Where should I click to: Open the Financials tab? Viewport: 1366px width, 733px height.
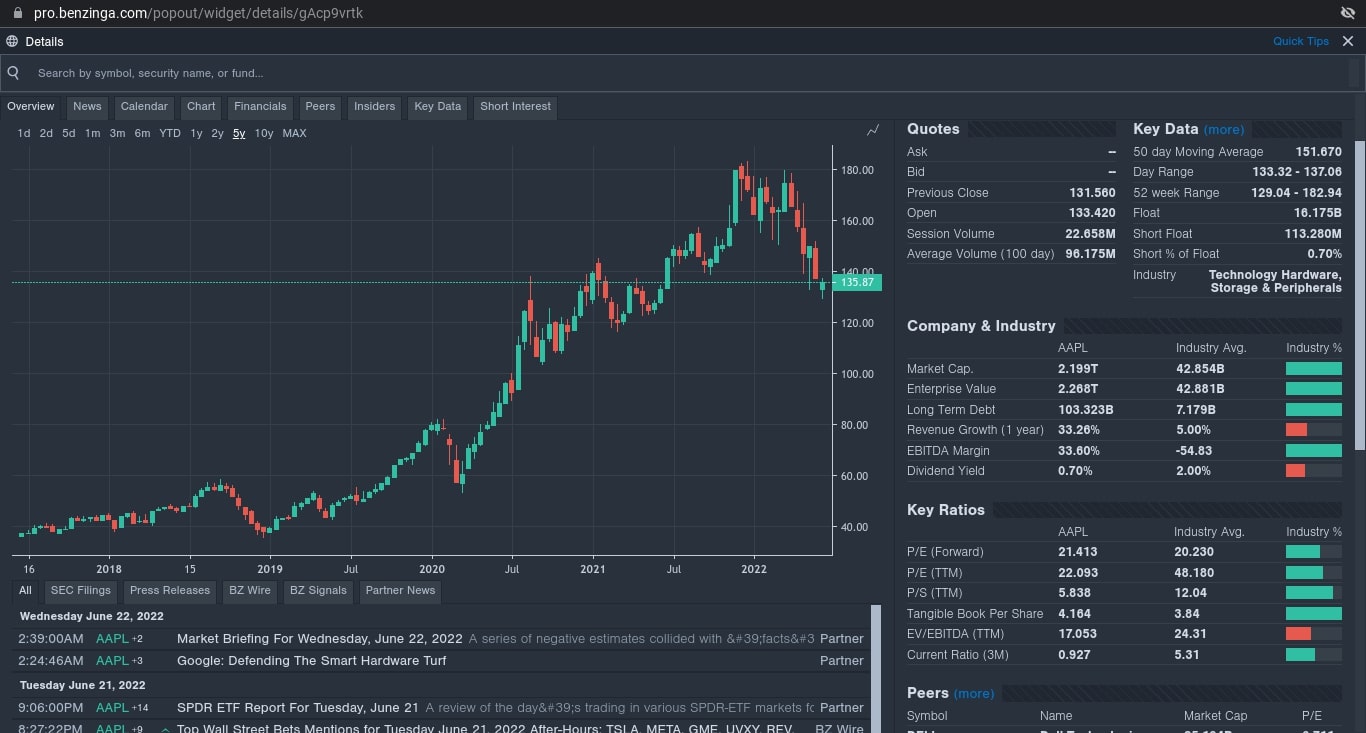click(260, 106)
